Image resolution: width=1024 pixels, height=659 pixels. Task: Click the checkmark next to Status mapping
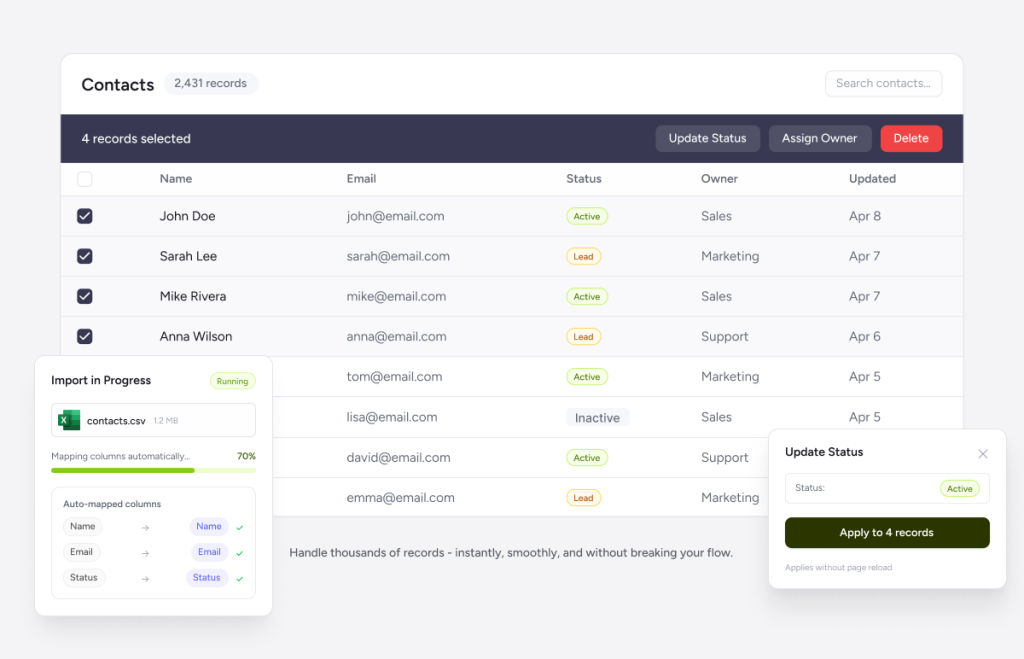click(240, 579)
